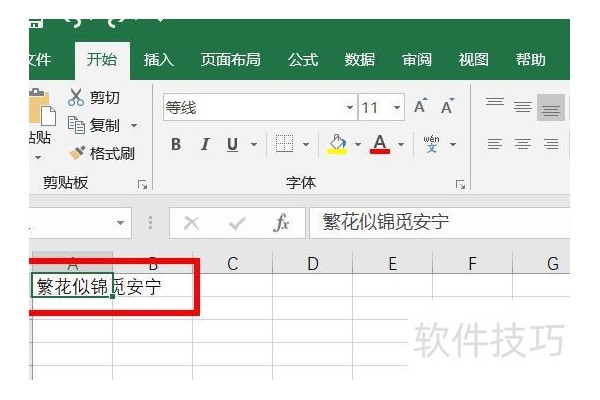Open the font name dropdown
This screenshot has height=400, width=600.
tap(349, 108)
